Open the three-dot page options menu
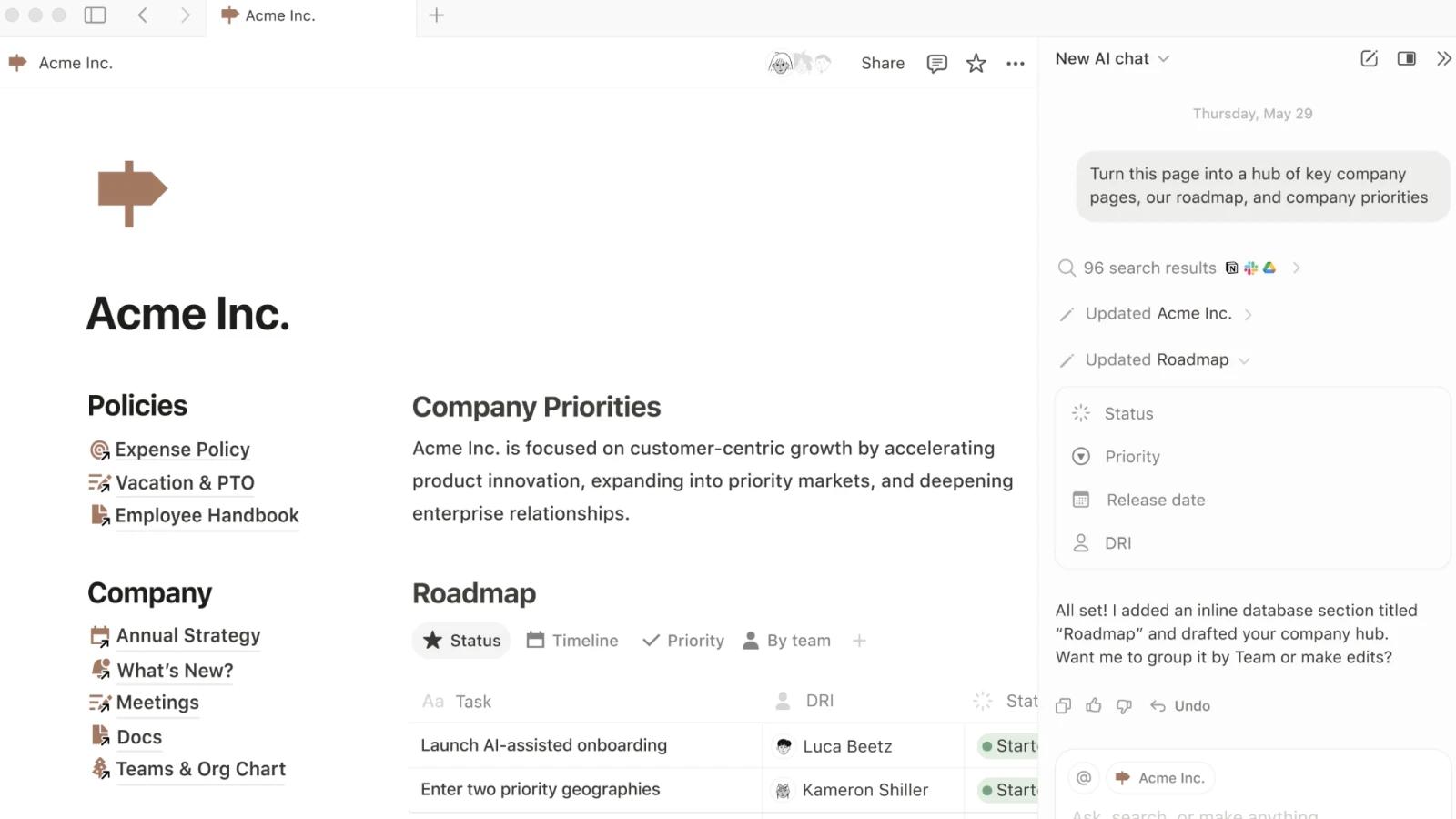 [1016, 63]
